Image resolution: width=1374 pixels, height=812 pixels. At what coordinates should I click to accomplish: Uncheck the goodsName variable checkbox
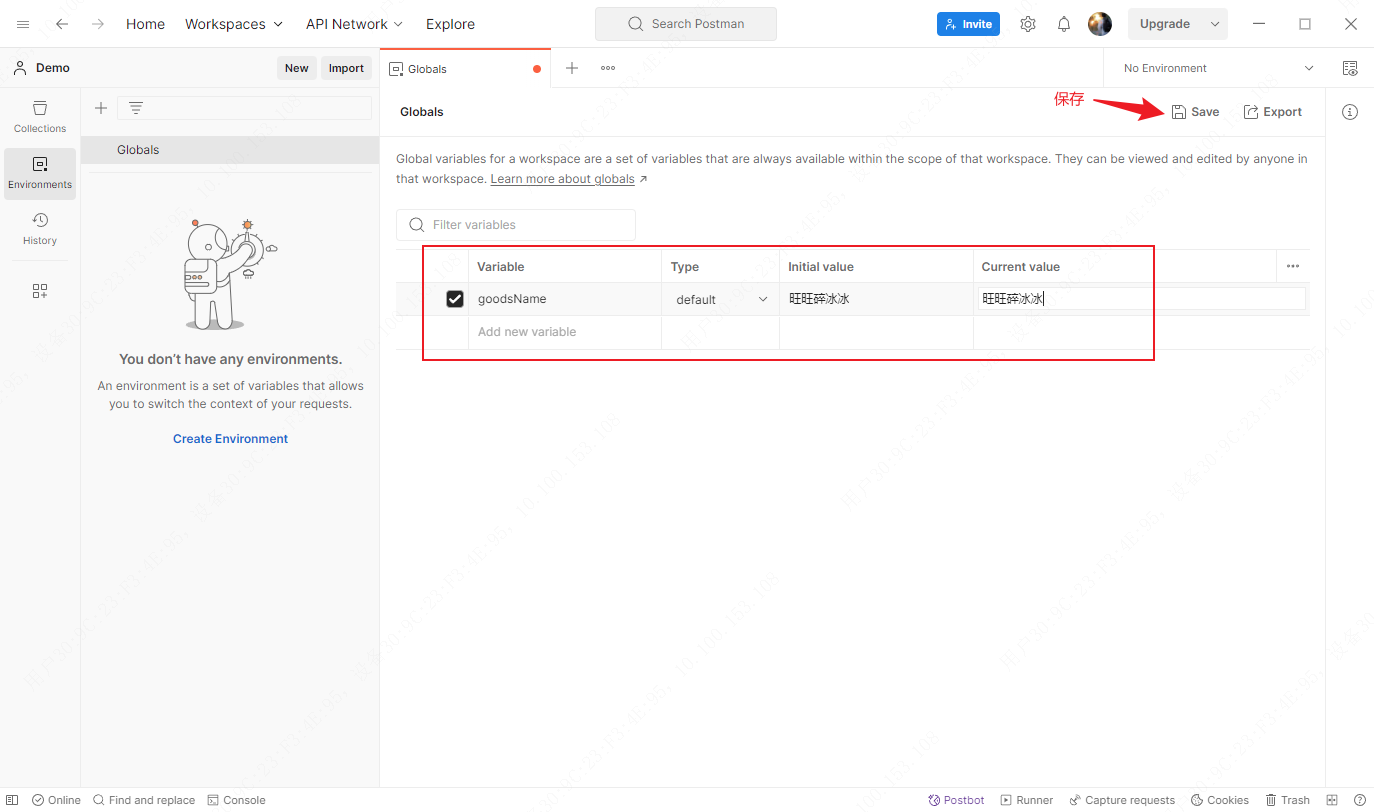455,299
